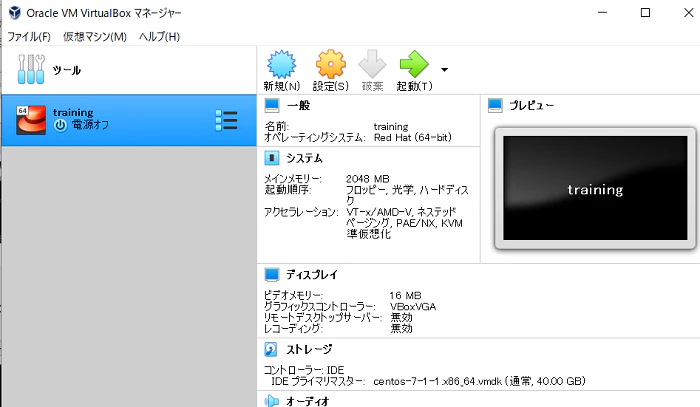The image size is (700, 407).
Task: Click the Preview (プレビュー) heading
Action: (532, 105)
